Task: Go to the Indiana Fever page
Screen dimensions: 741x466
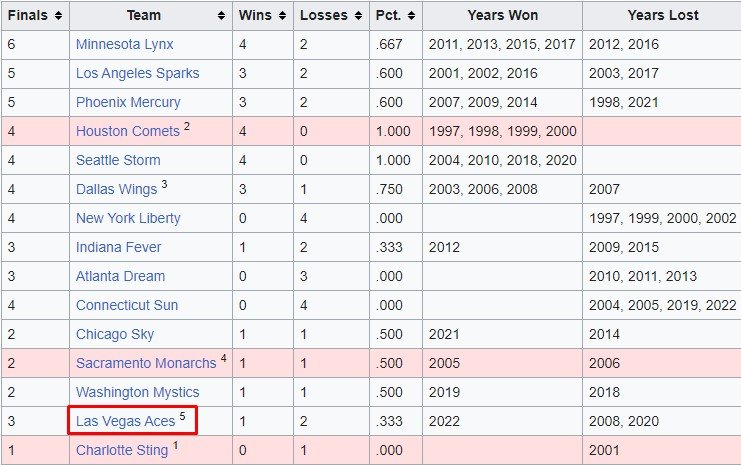Action: pos(118,248)
